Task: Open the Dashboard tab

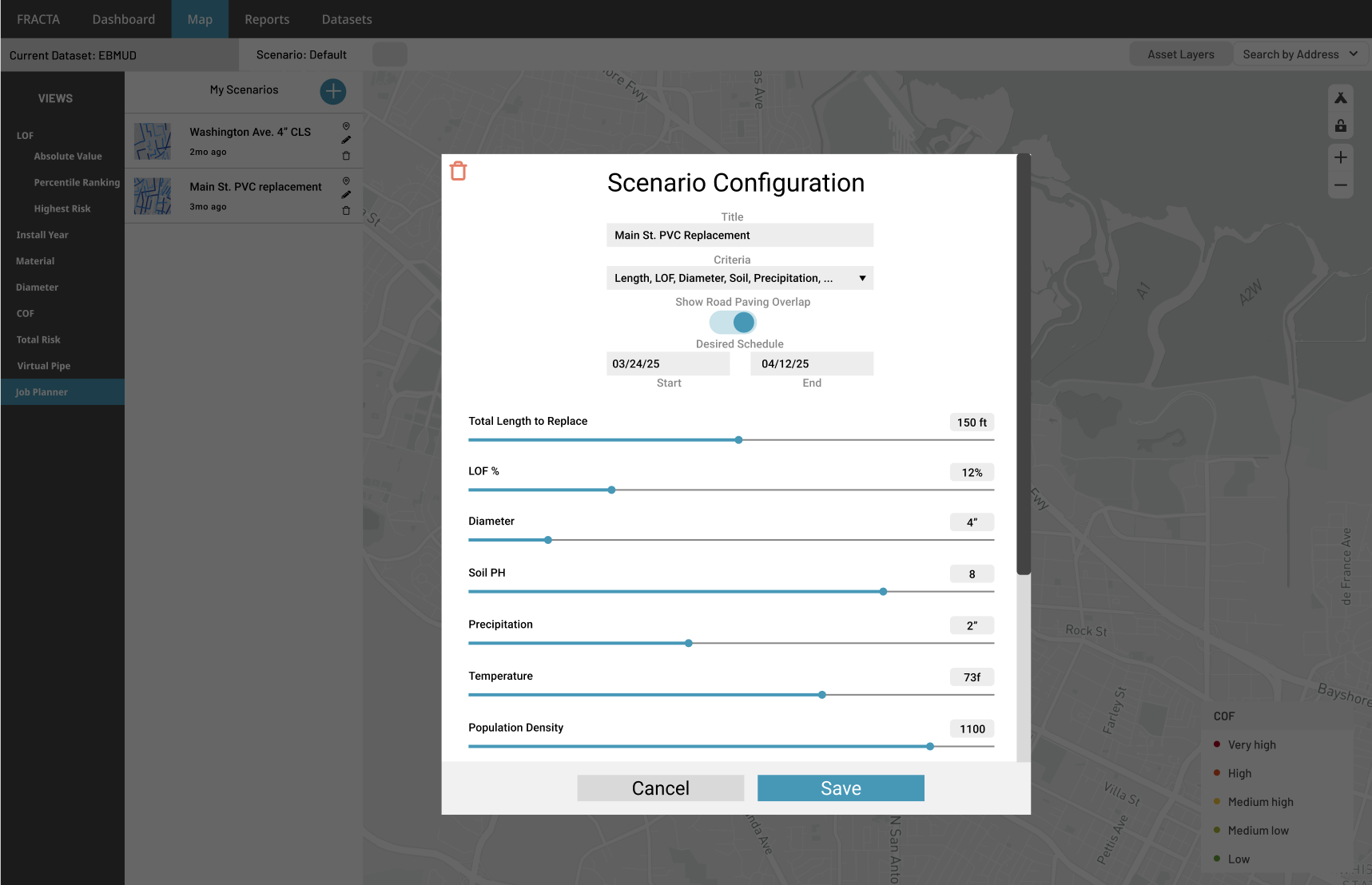Action: (124, 19)
